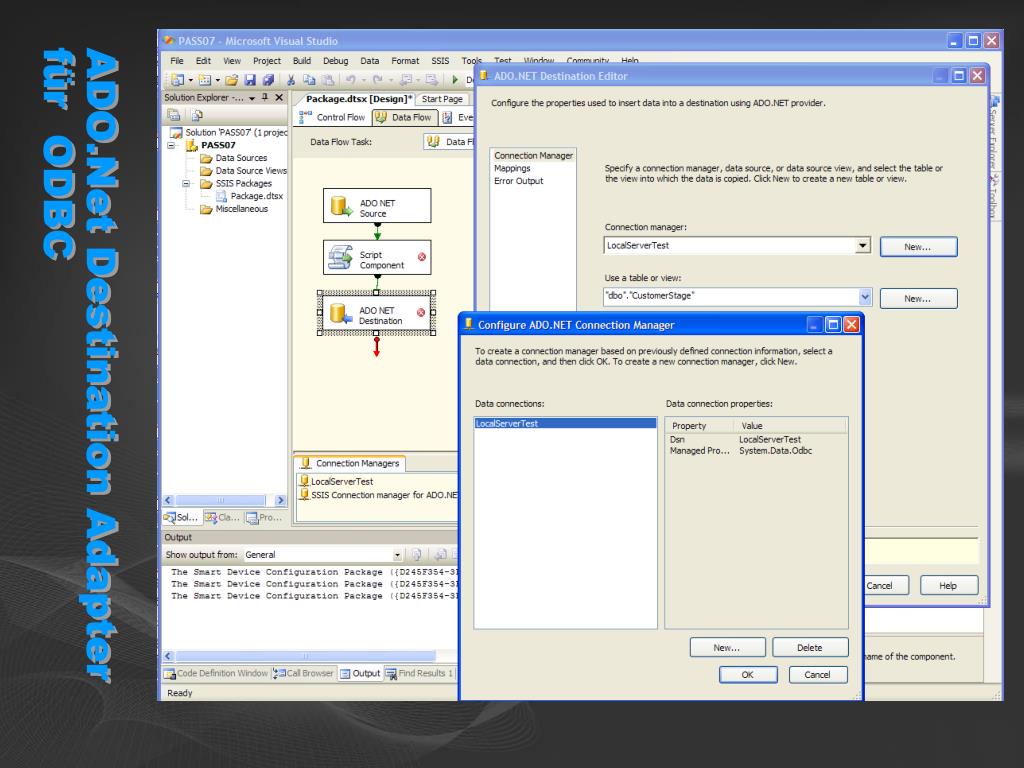Select the ADO NET Source component
The image size is (1024, 768).
coord(377,206)
